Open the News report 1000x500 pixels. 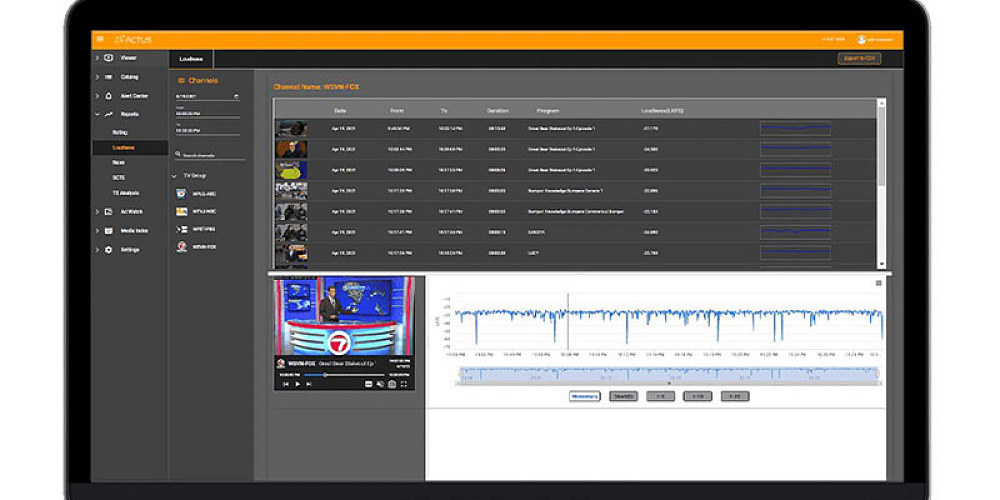coord(119,163)
